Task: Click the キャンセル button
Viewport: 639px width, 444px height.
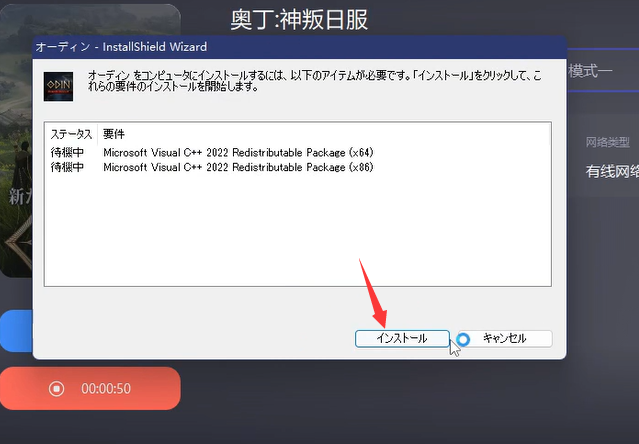Action: [505, 338]
